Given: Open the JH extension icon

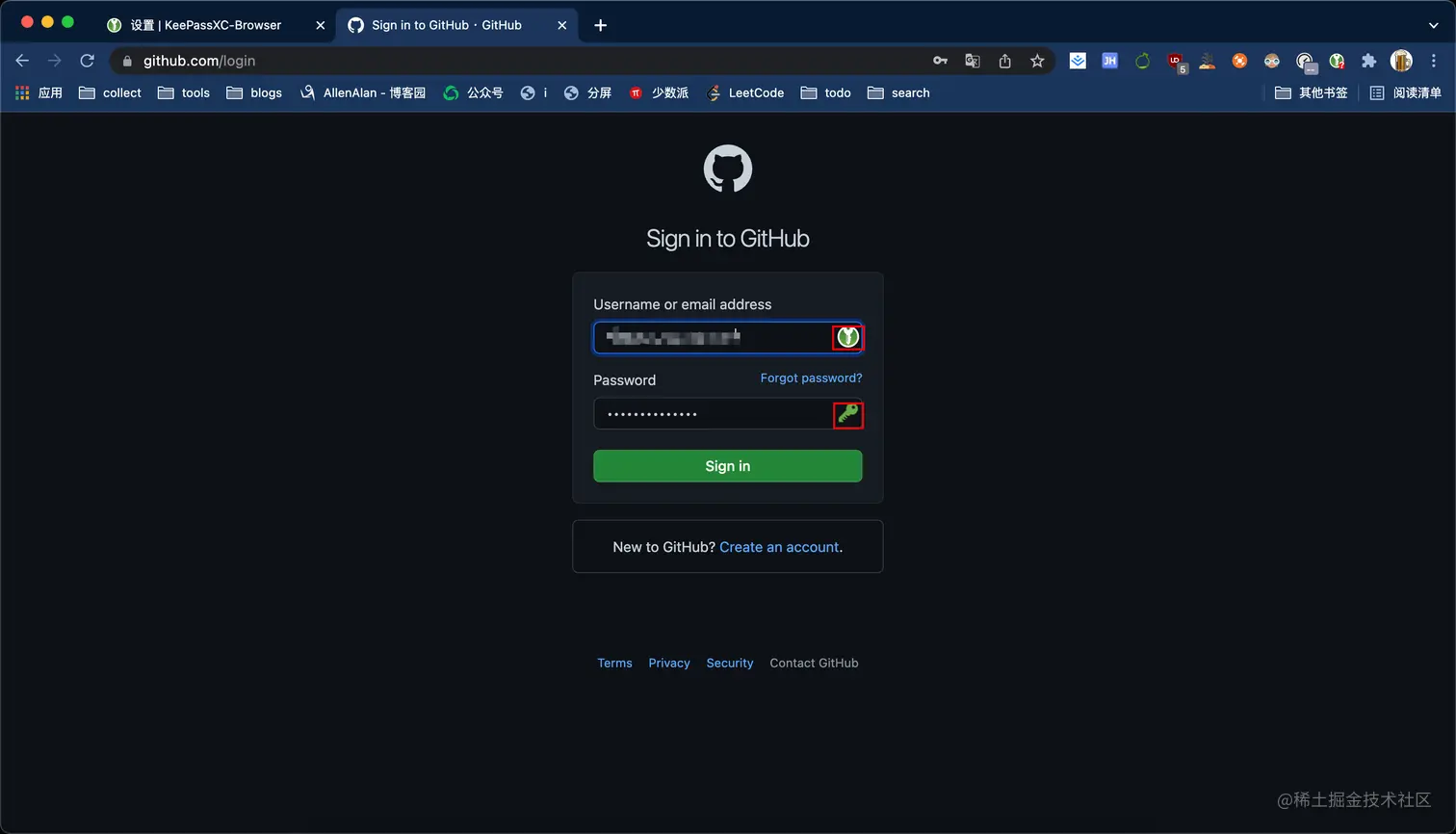Looking at the screenshot, I should point(1109,61).
